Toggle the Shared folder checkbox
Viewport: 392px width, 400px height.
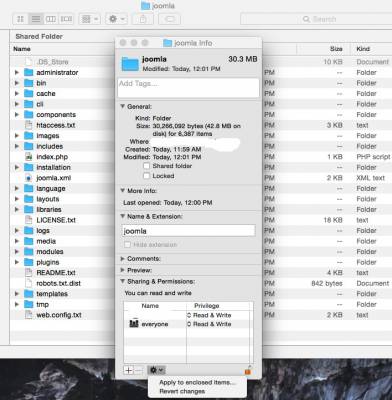click(x=146, y=166)
